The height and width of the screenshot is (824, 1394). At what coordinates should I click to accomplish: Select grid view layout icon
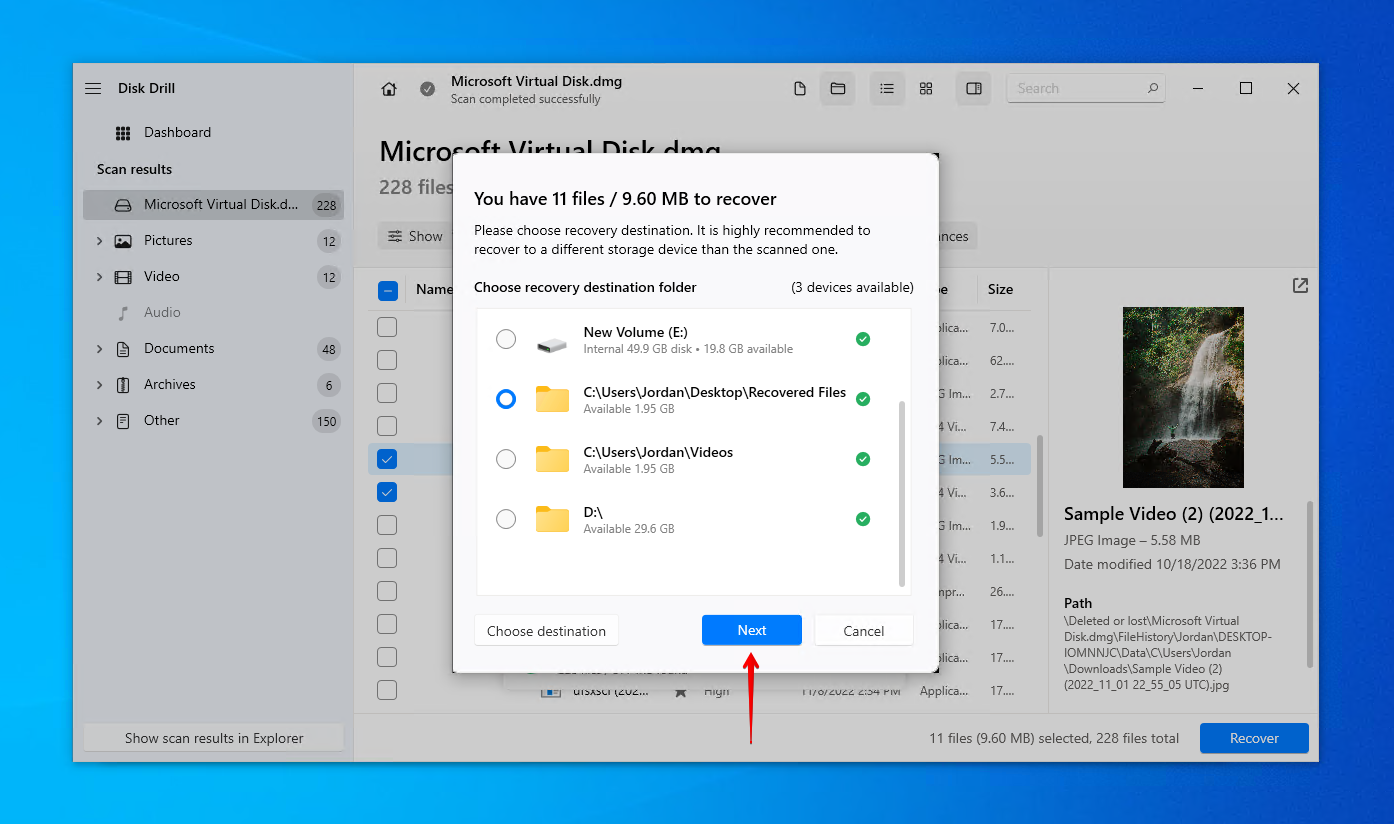(x=926, y=89)
